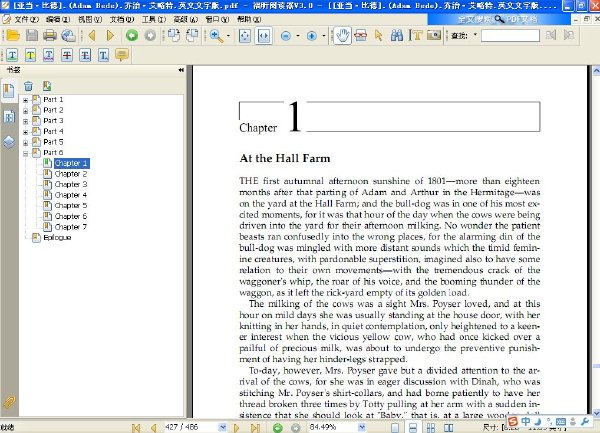Image resolution: width=600 pixels, height=433 pixels.
Task: Click the zoom out minus circle
Action: click(x=286, y=36)
